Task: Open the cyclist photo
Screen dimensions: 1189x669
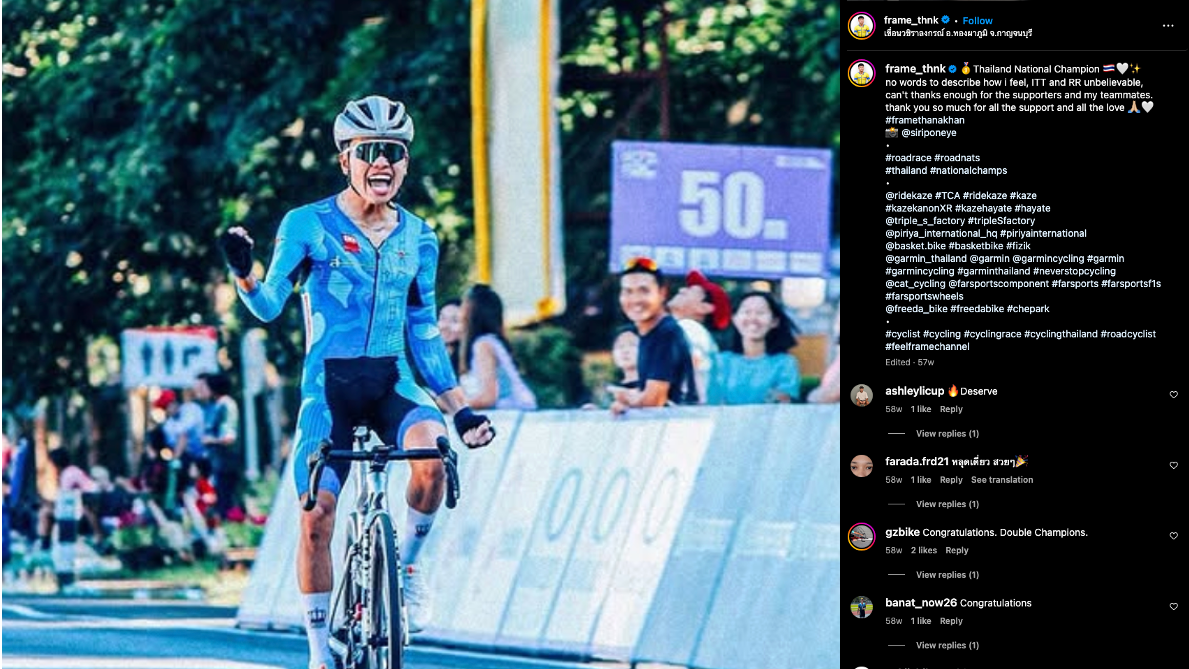Action: (421, 334)
